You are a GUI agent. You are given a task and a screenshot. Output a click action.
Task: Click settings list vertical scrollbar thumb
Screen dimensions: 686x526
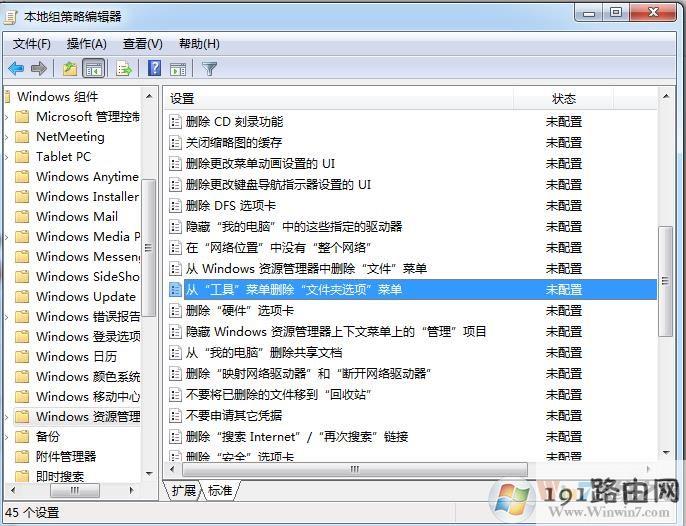coord(665,281)
